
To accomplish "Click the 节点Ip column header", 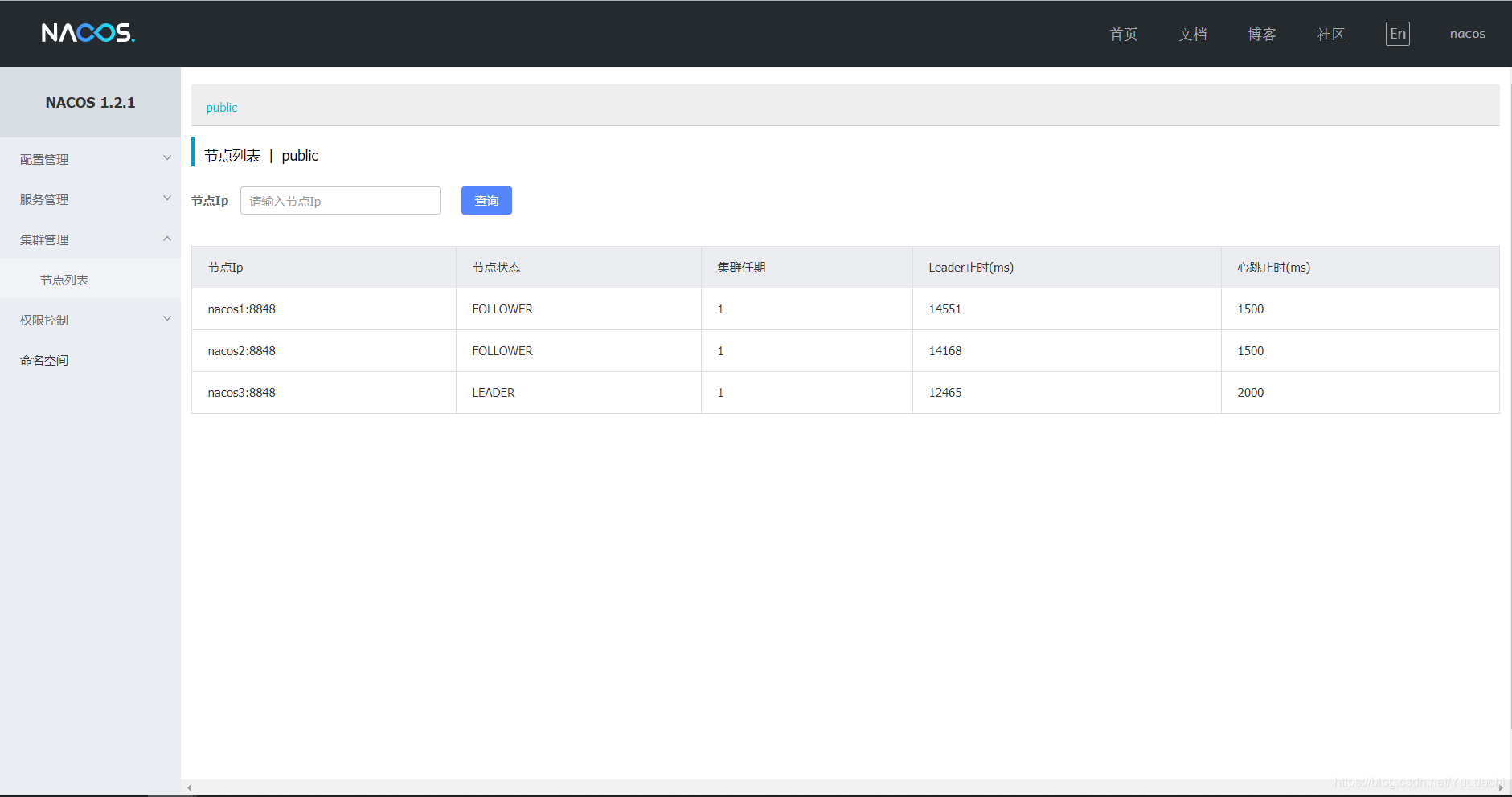I will coord(324,268).
